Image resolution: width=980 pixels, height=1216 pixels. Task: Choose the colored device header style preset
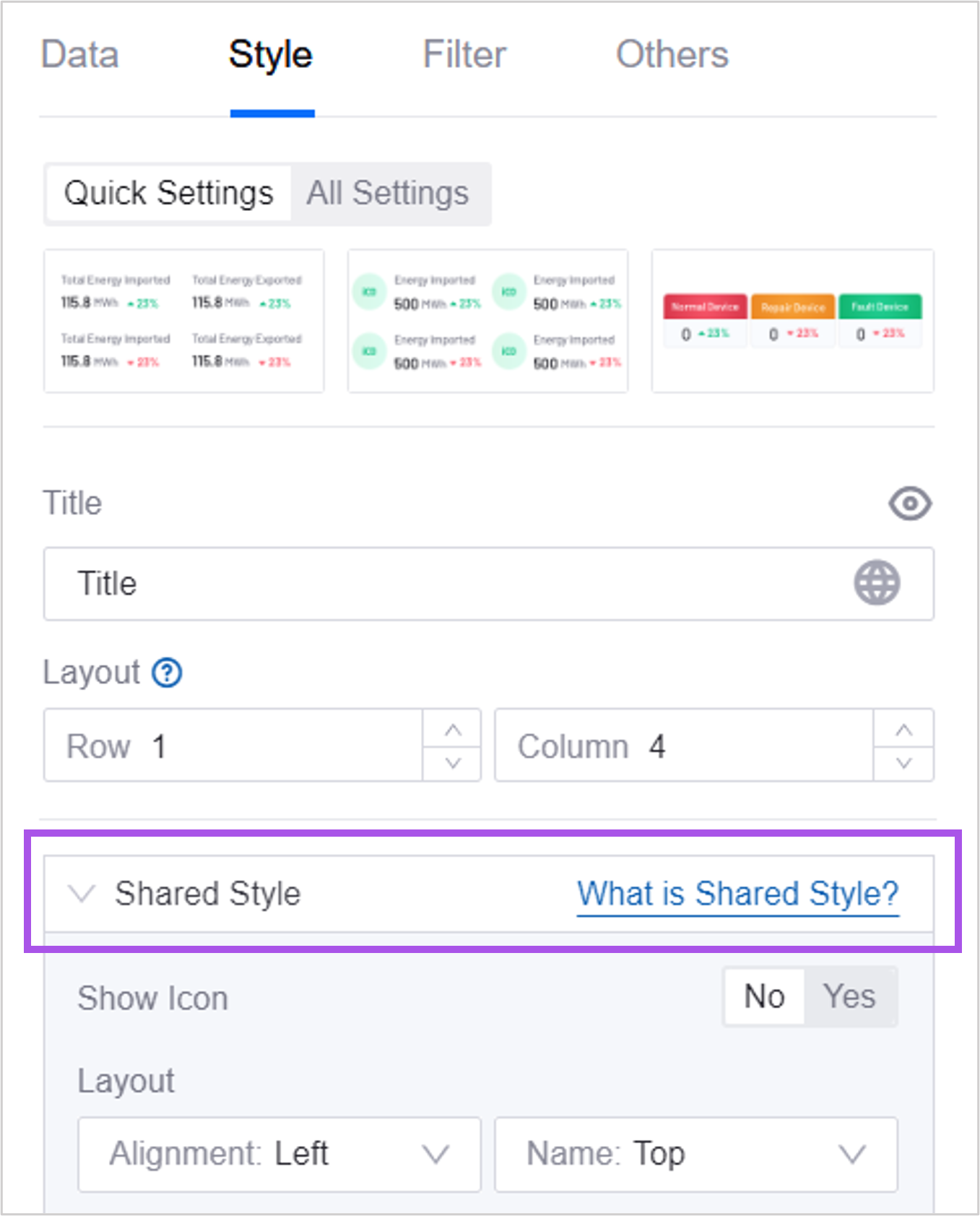pos(792,321)
